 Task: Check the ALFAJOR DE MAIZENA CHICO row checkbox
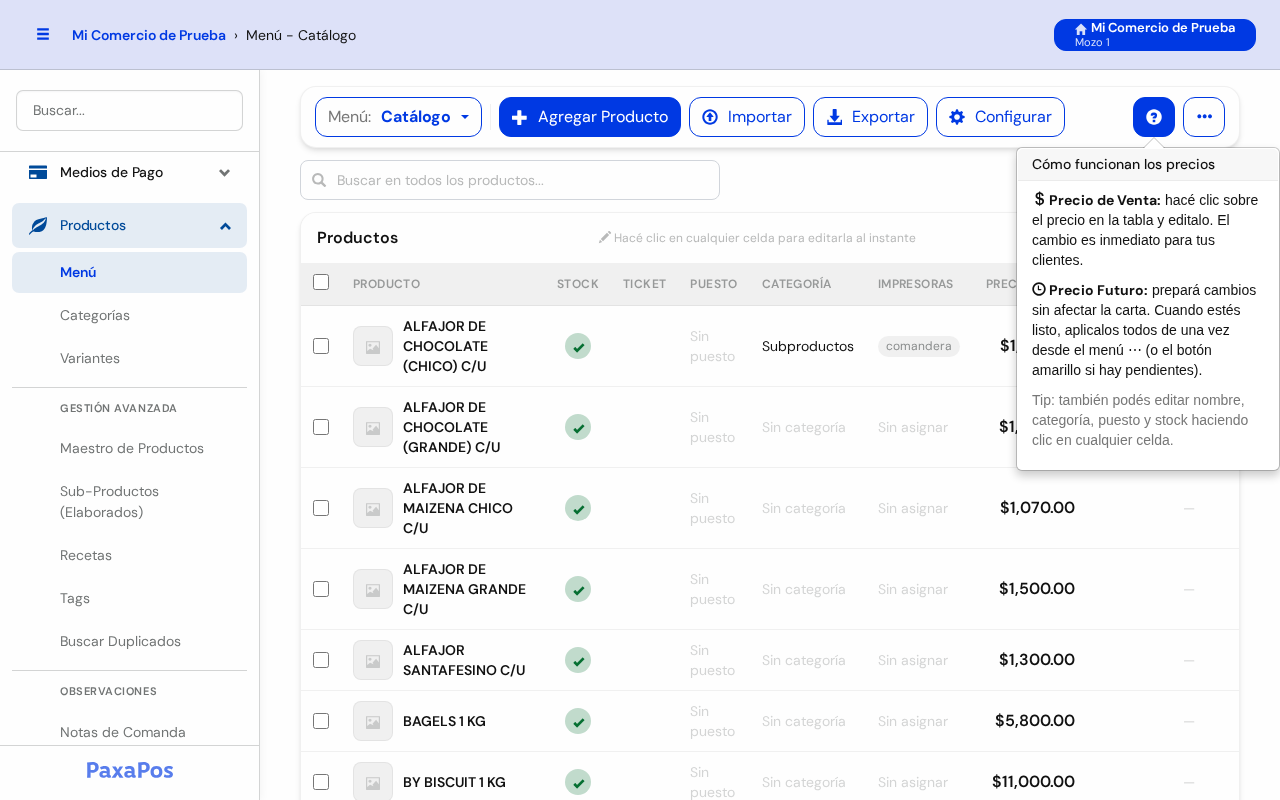click(321, 508)
